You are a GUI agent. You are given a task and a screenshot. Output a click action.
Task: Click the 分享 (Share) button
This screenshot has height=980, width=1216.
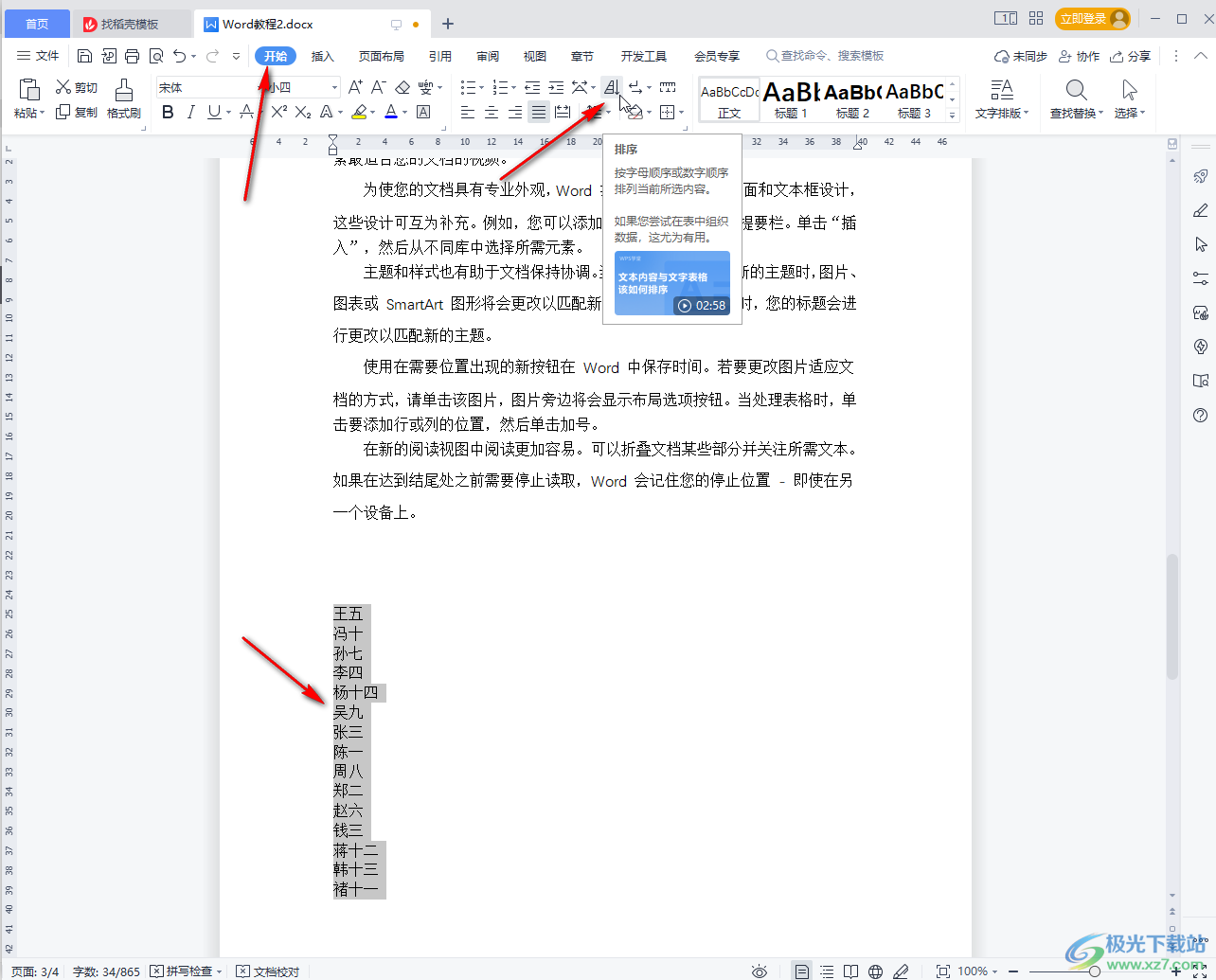tap(1131, 56)
